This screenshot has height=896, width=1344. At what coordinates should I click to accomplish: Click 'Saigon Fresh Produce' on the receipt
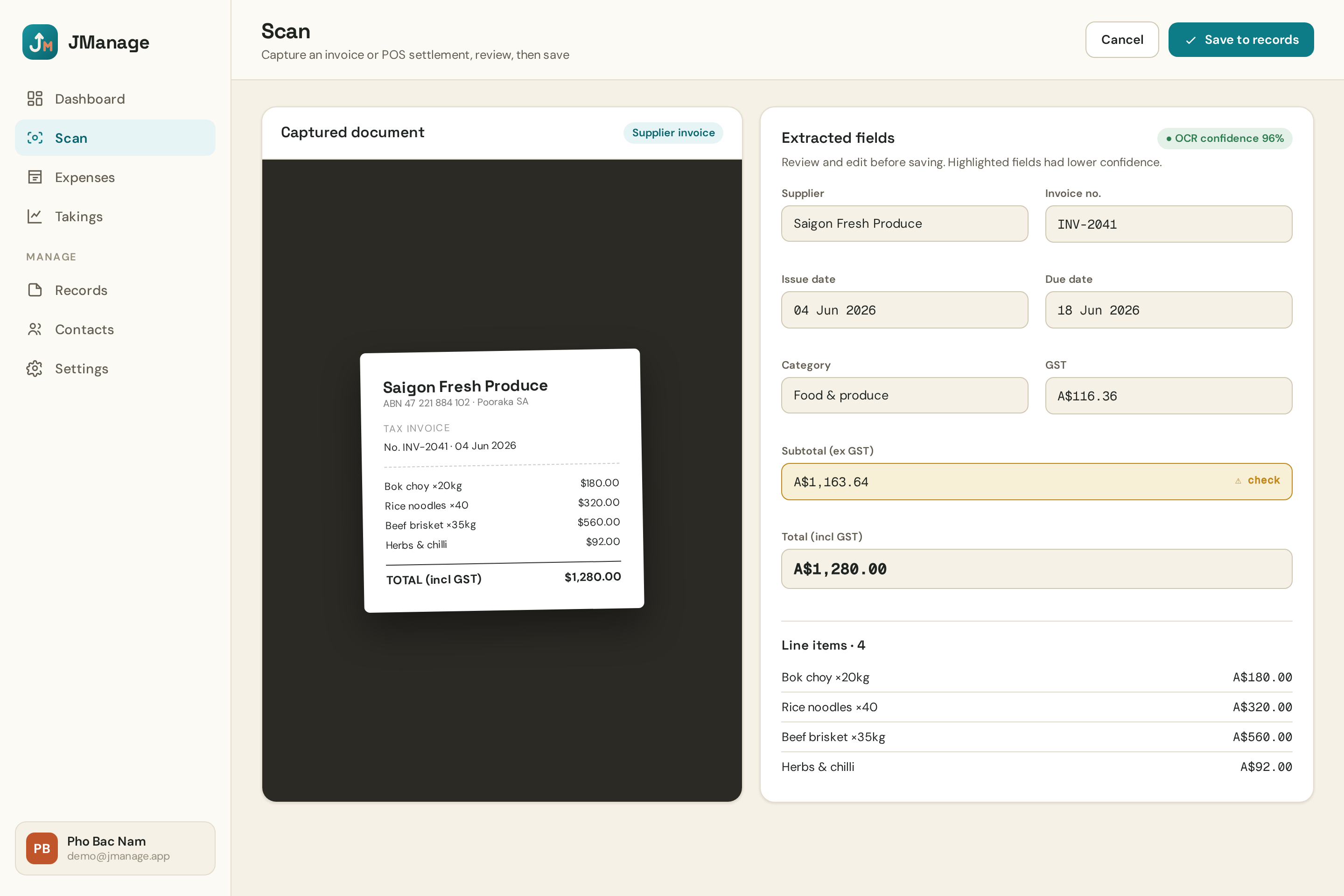tap(465, 386)
